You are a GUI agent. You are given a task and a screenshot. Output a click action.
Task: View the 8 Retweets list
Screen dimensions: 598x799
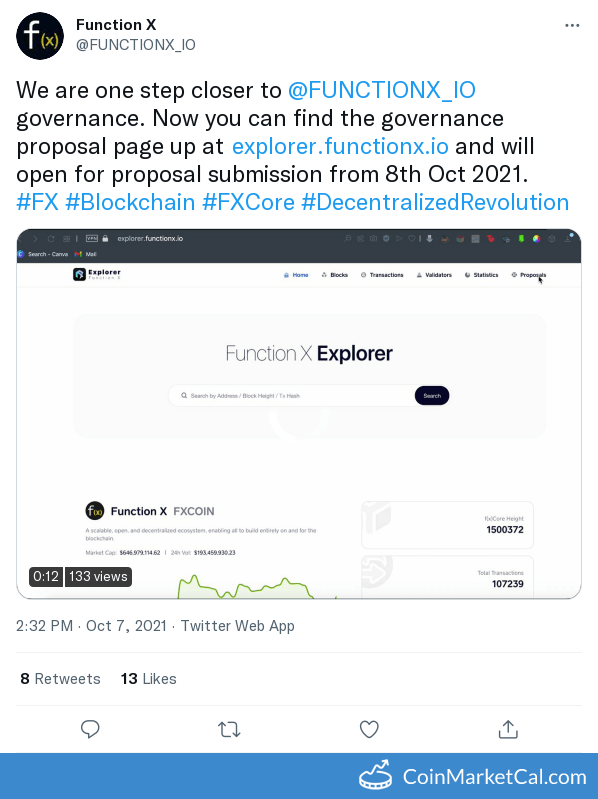(x=60, y=679)
